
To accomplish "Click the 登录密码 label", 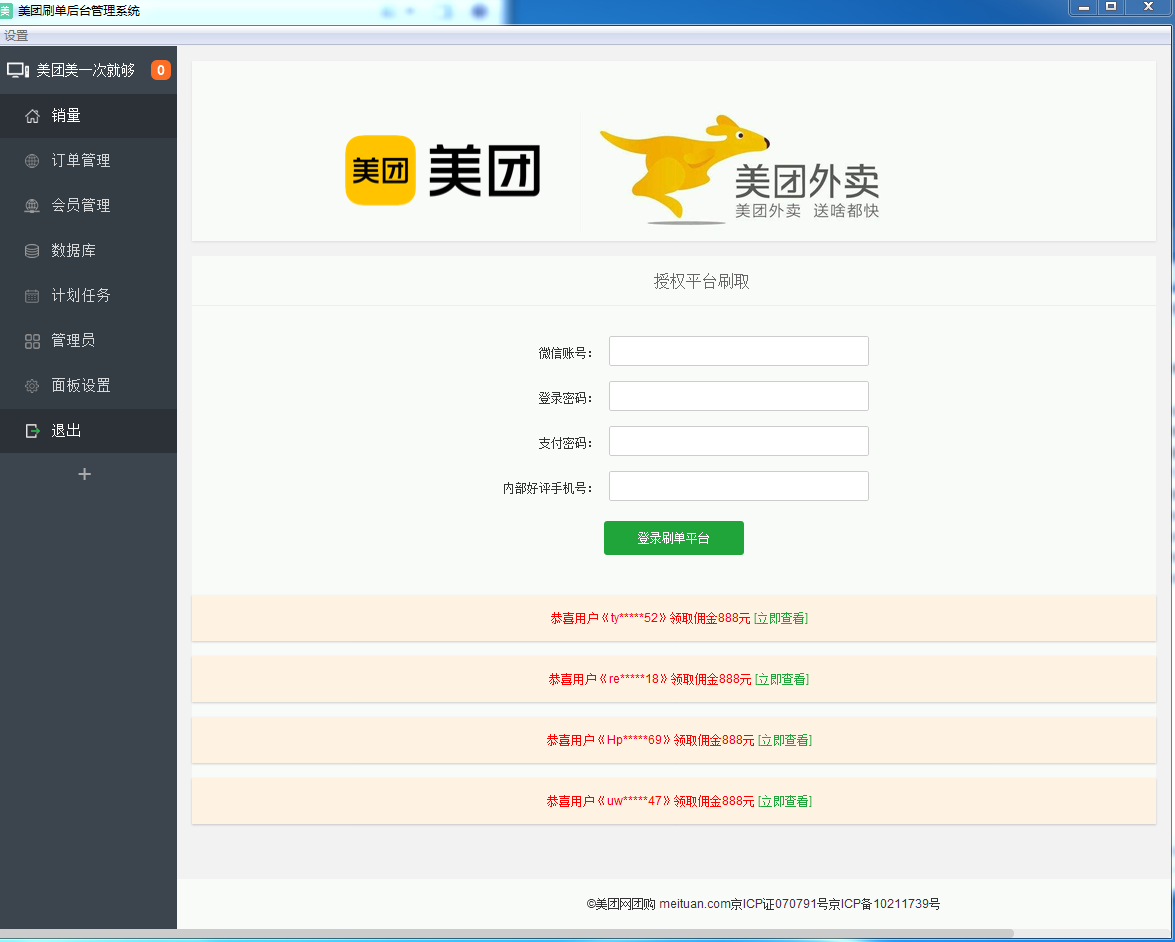I will [566, 398].
